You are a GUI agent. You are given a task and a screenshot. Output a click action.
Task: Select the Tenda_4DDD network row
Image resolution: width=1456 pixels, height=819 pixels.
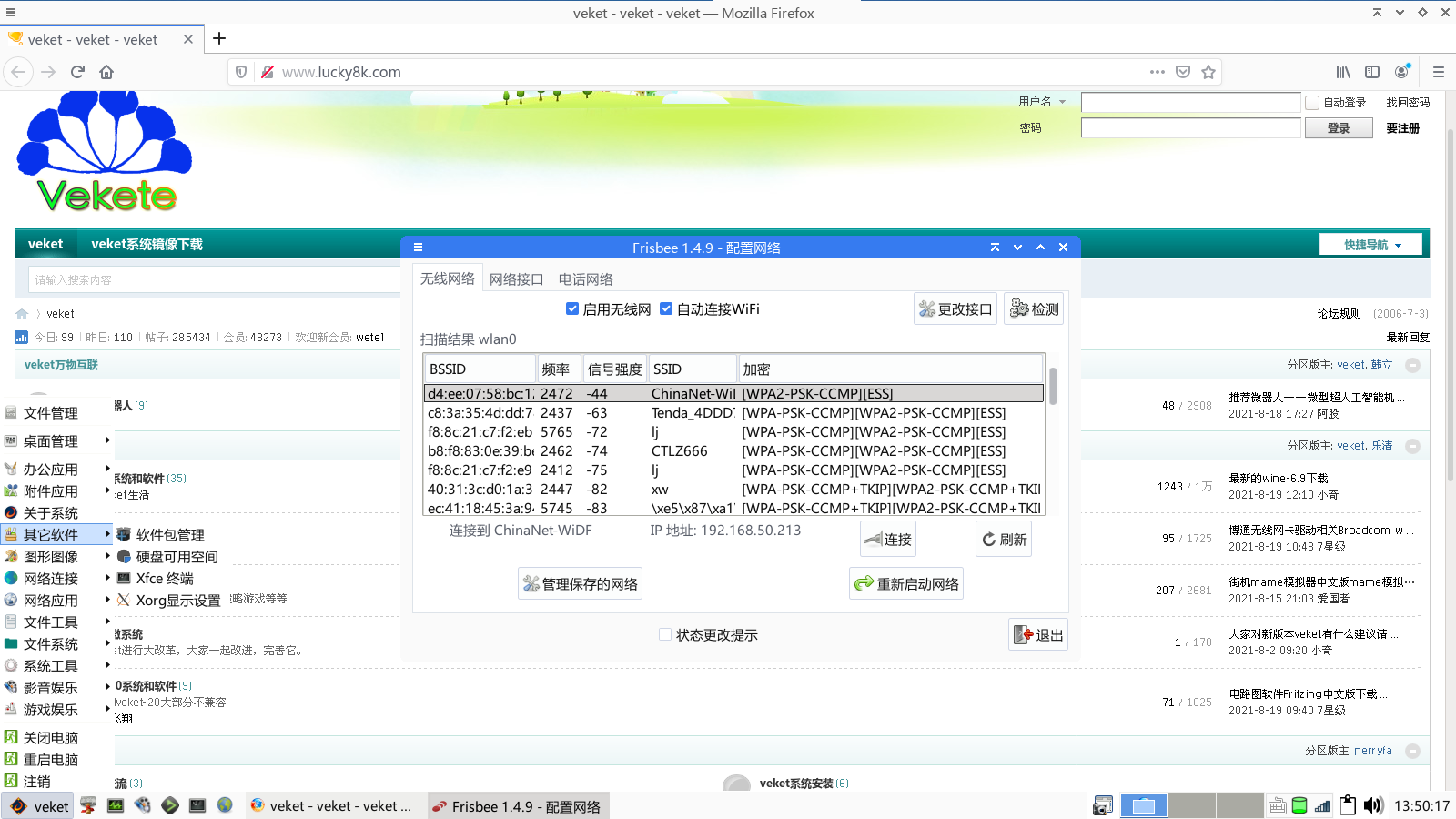733,413
